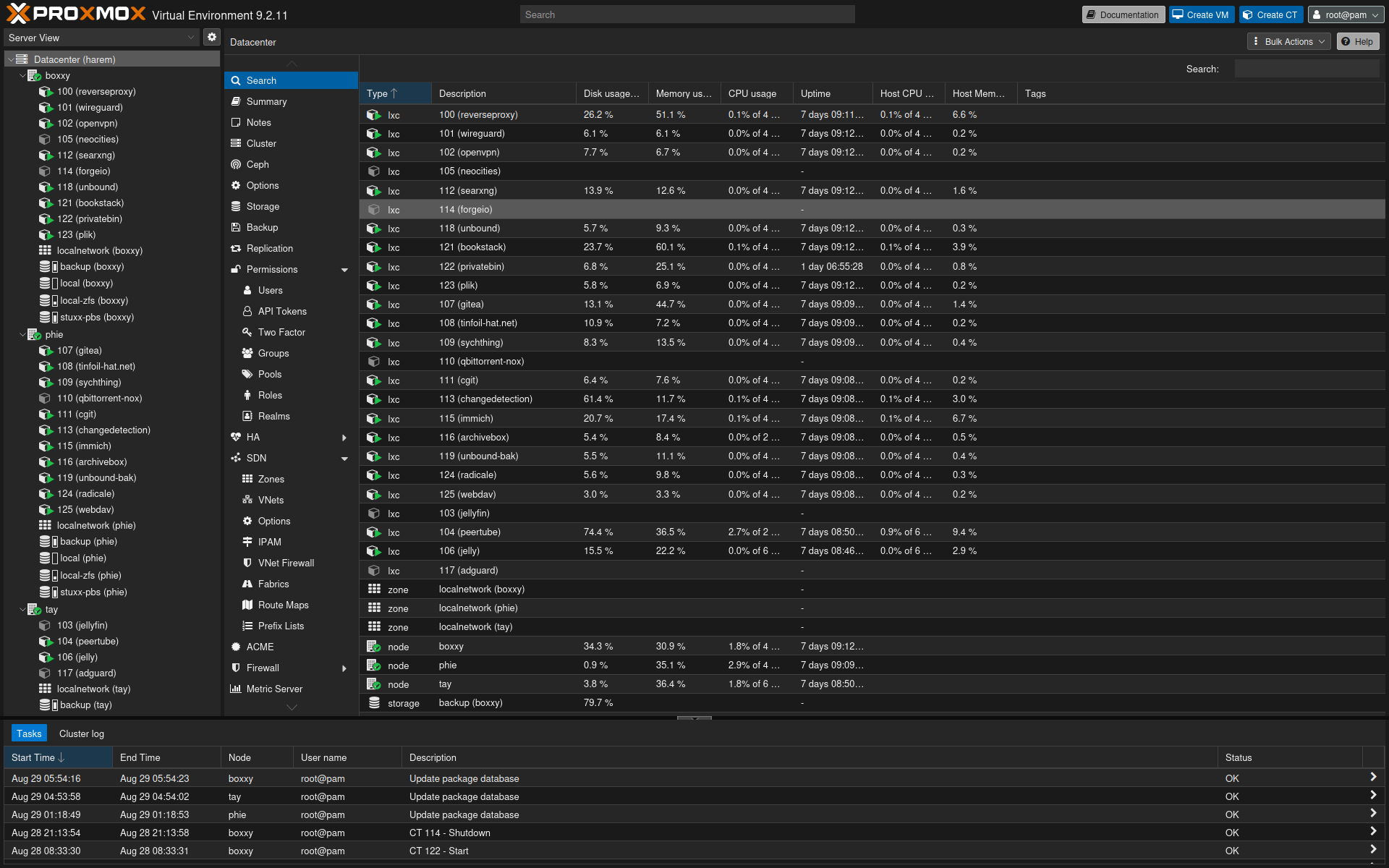Click the Metric Server chart icon
The width and height of the screenshot is (1389, 868).
pos(236,689)
